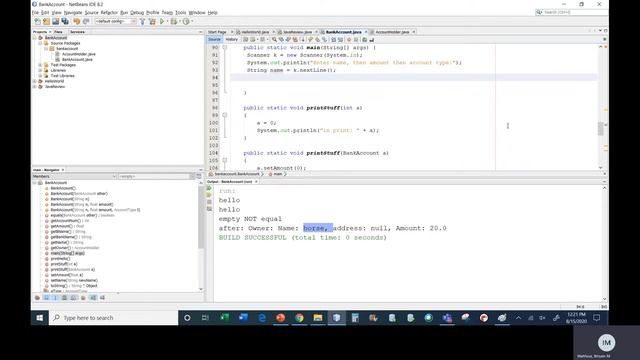640x360 pixels.
Task: Switch to the HelloWorld.java editor tab
Action: (x=255, y=32)
